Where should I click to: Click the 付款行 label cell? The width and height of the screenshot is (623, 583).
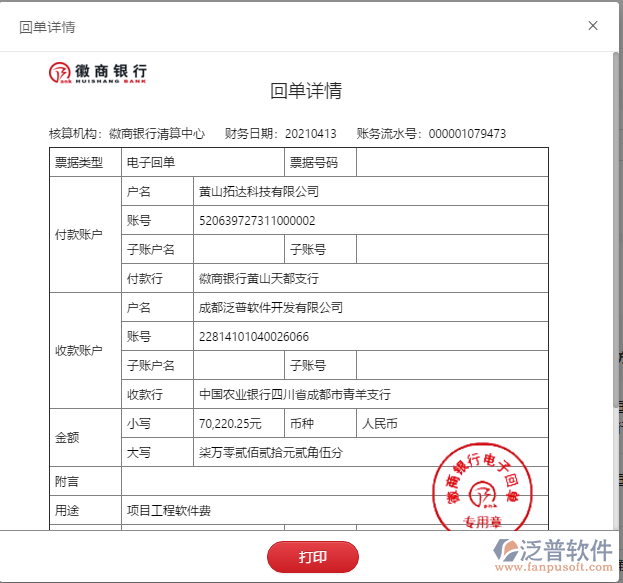[157, 278]
